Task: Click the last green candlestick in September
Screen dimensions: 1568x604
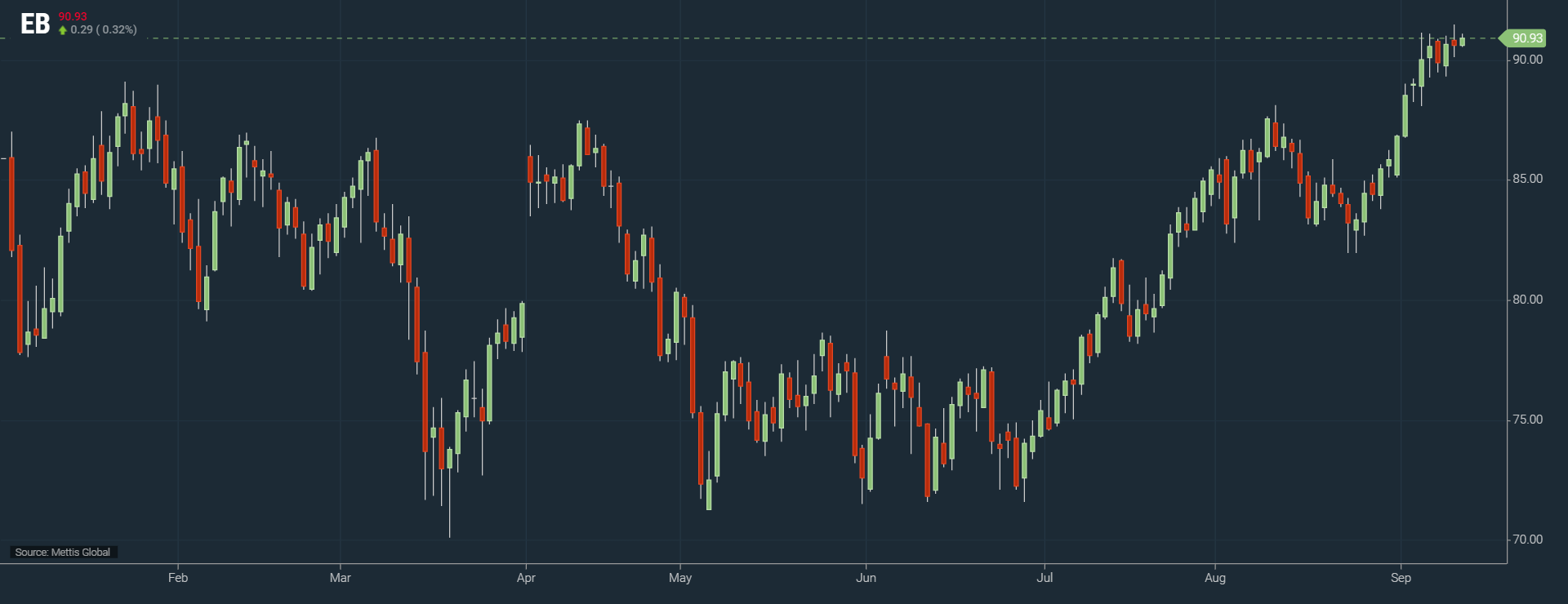Action: click(1462, 41)
